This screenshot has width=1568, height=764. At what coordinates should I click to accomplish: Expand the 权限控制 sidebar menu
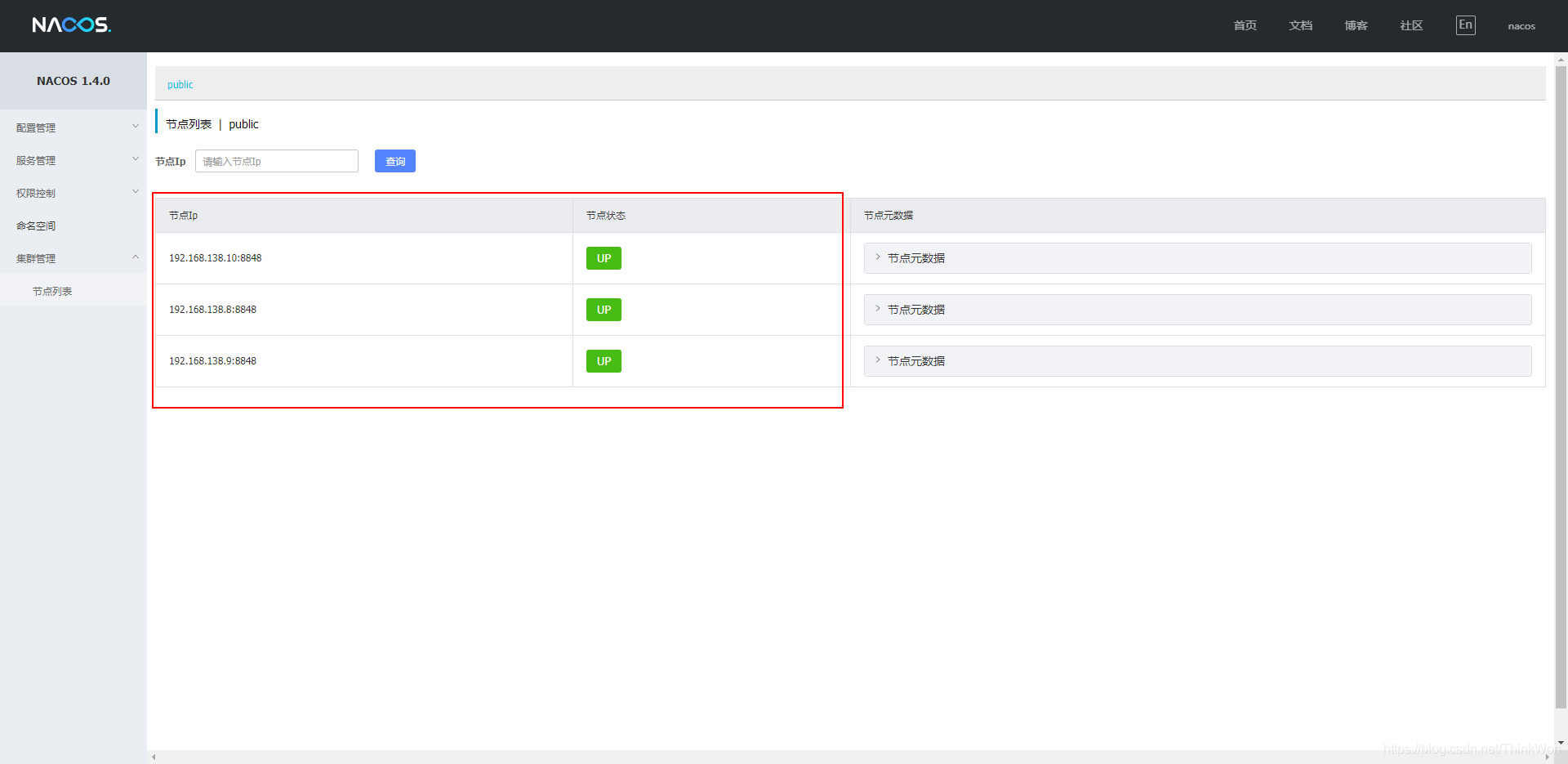[x=73, y=193]
